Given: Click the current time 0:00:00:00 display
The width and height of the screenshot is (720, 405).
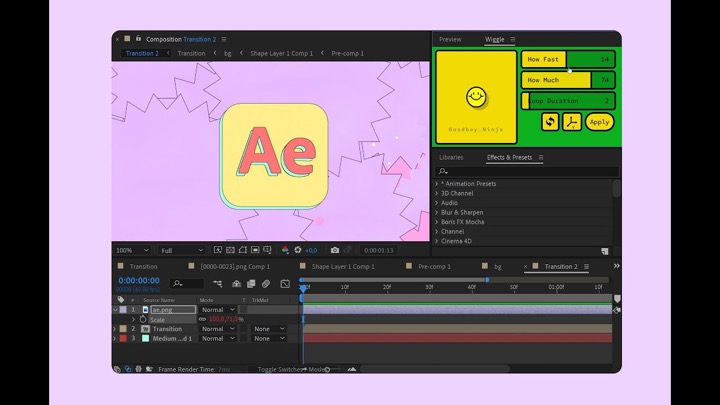Looking at the screenshot, I should 139,281.
